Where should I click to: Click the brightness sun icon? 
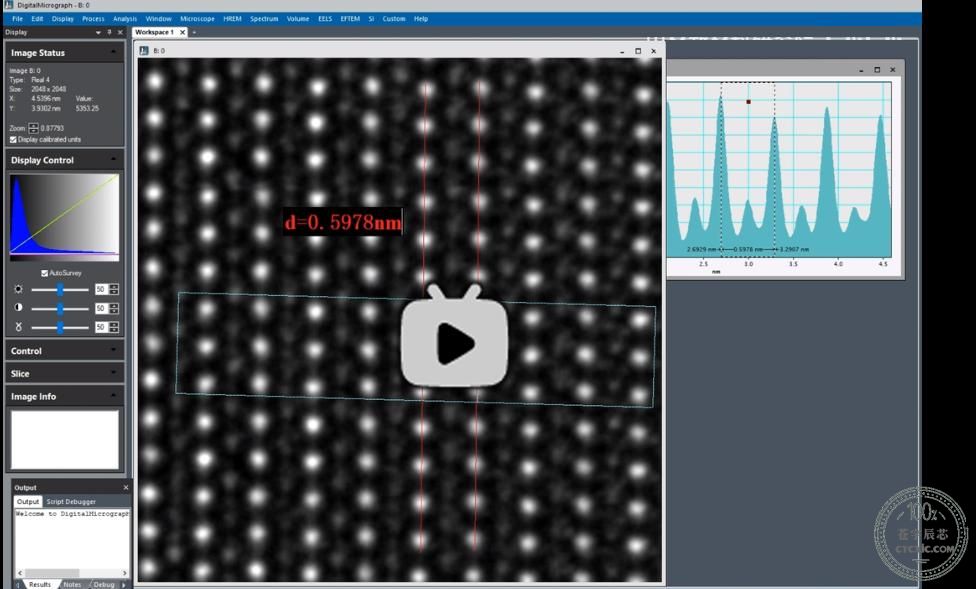pos(18,289)
